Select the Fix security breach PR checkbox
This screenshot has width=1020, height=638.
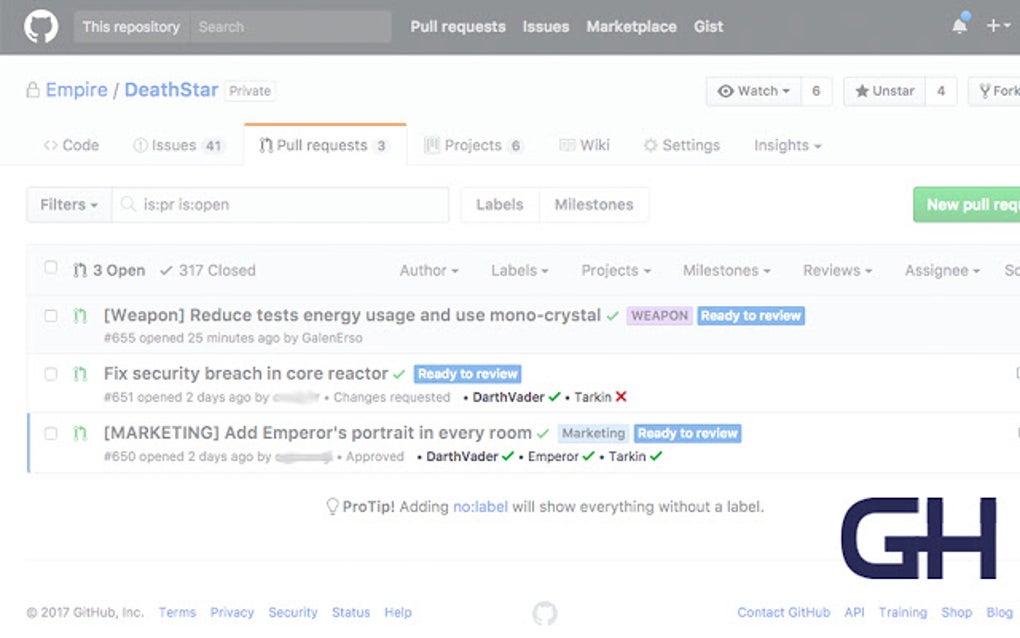(51, 374)
